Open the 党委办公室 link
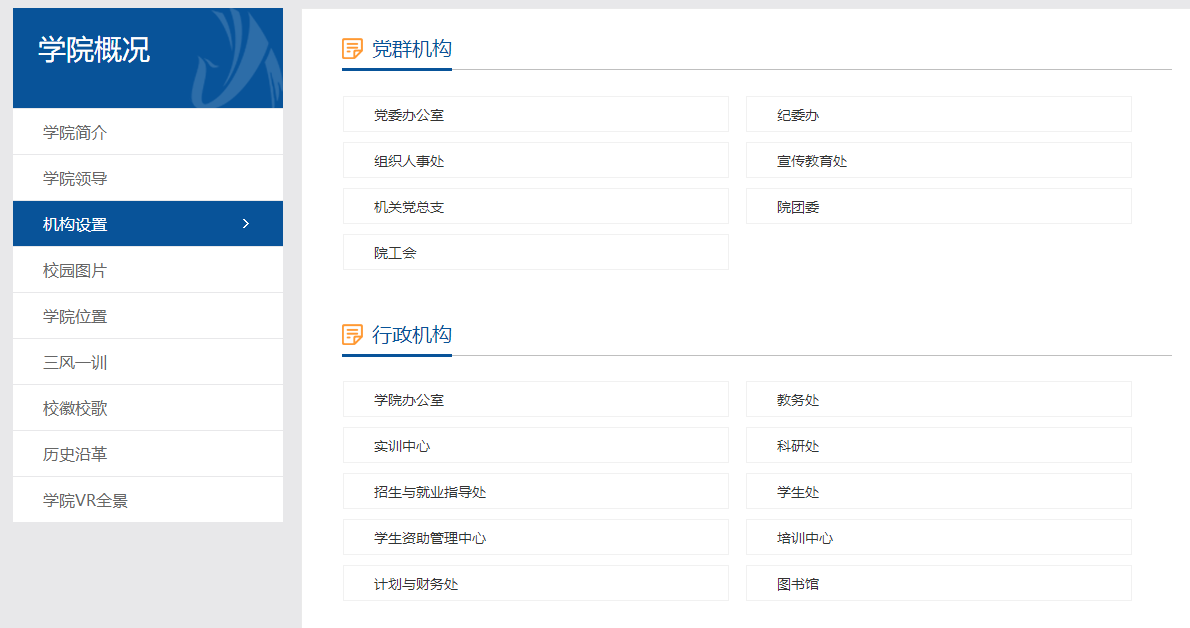Image resolution: width=1190 pixels, height=628 pixels. click(409, 115)
